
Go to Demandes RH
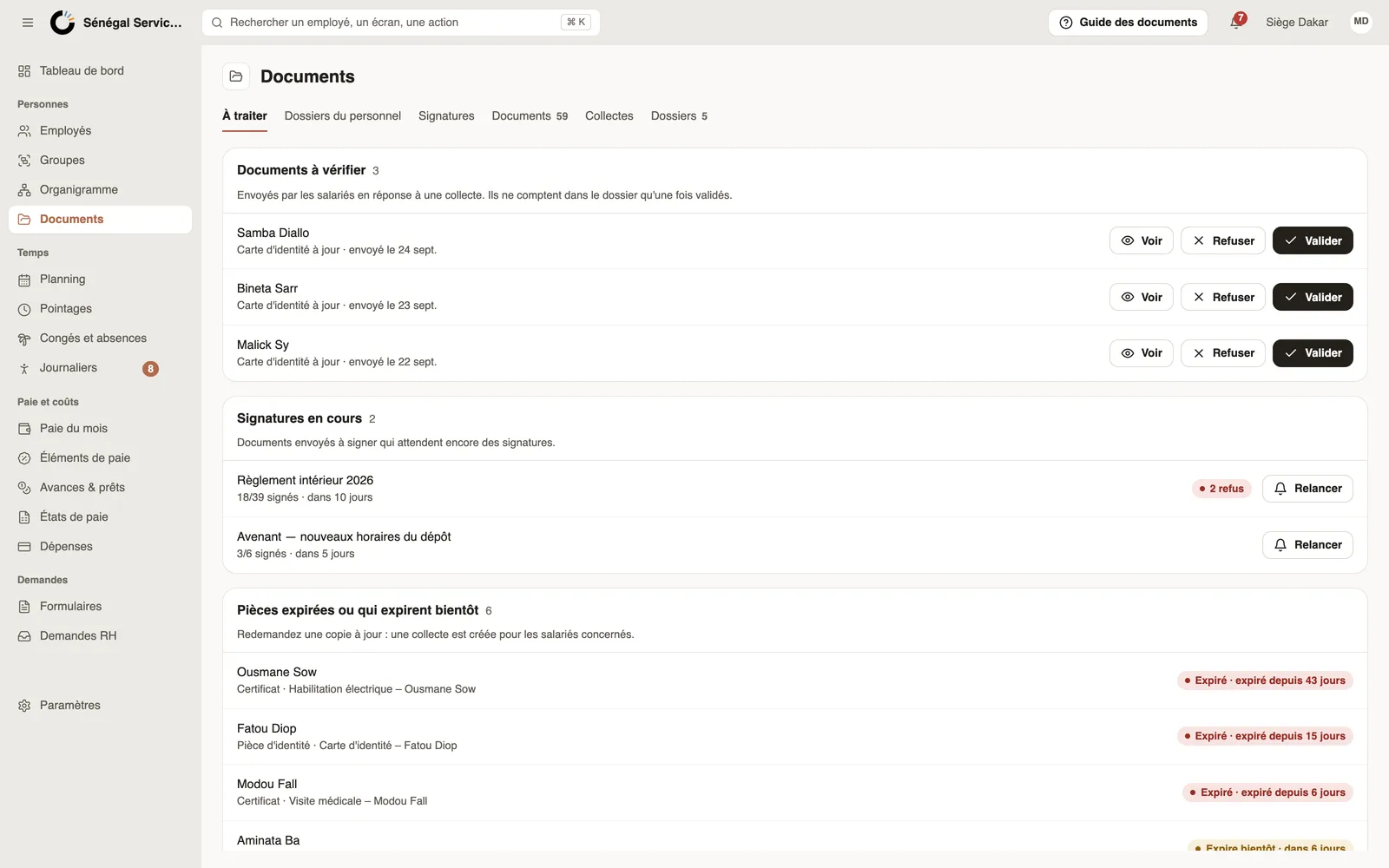[x=100, y=636]
